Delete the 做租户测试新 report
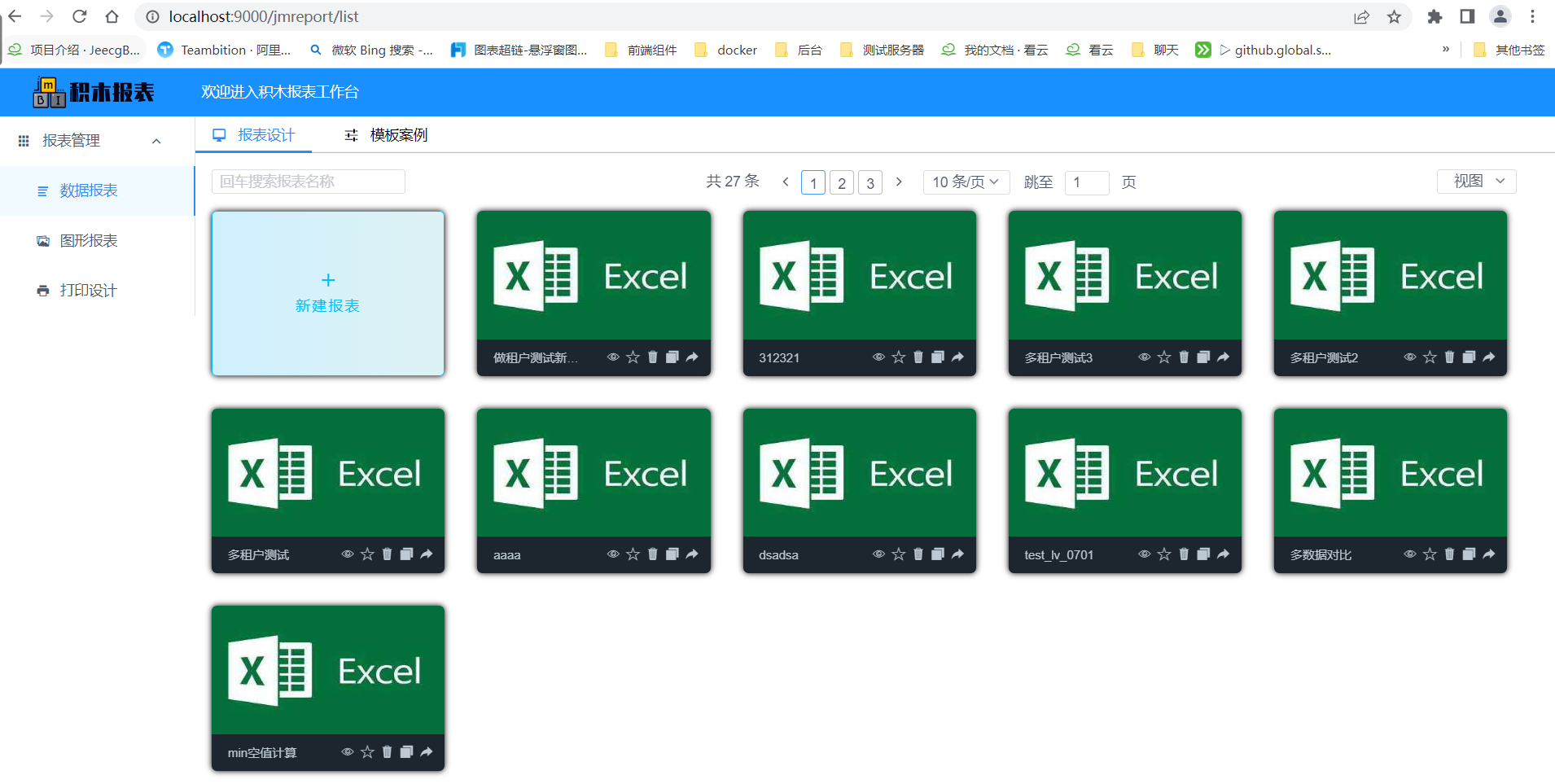This screenshot has width=1555, height=784. coord(653,357)
